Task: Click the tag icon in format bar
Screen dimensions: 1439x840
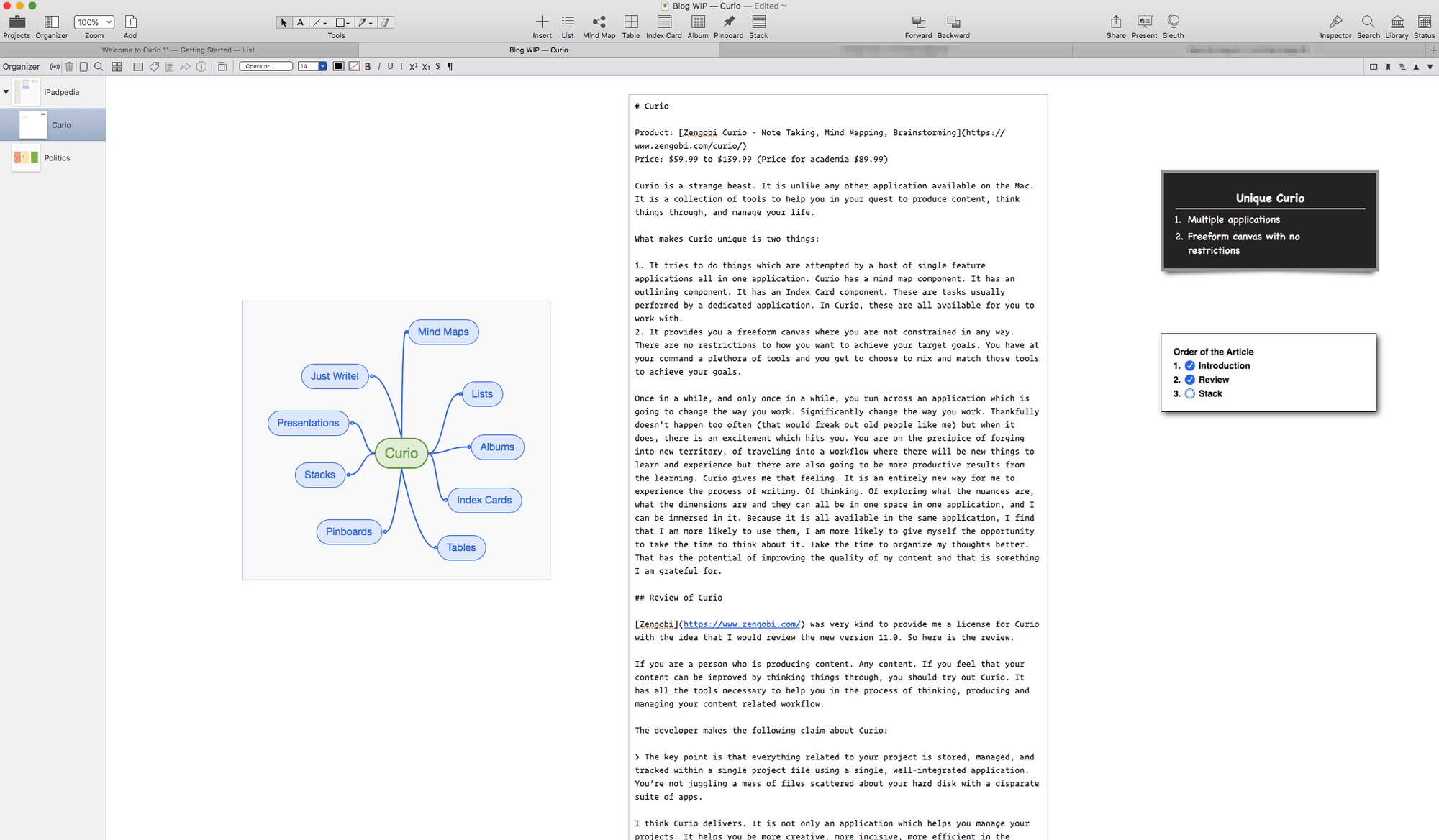Action: tap(154, 67)
